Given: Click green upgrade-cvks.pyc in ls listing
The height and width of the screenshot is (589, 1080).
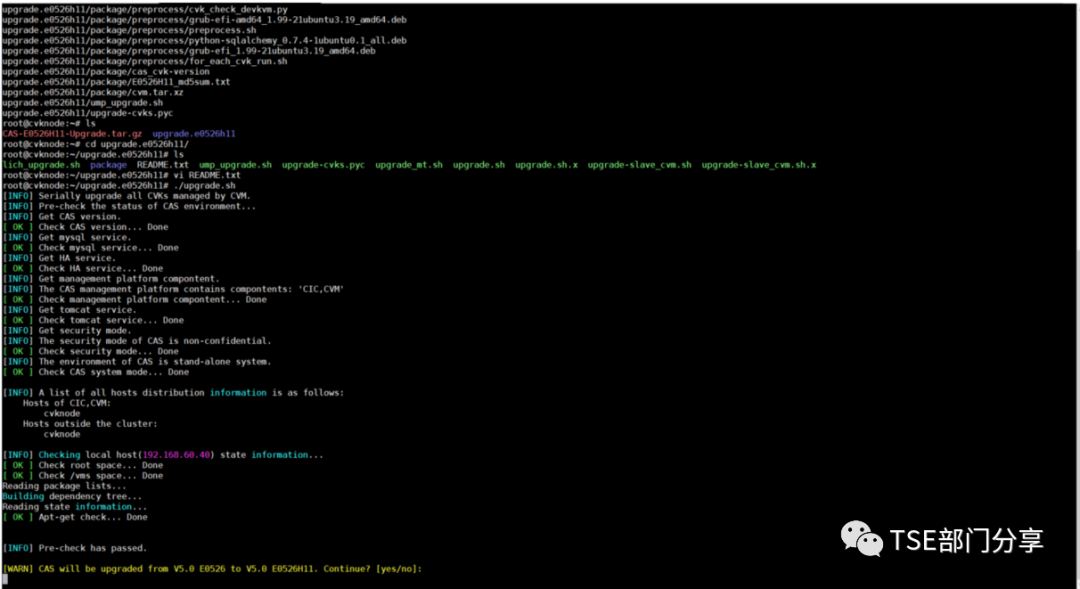Looking at the screenshot, I should tap(323, 165).
